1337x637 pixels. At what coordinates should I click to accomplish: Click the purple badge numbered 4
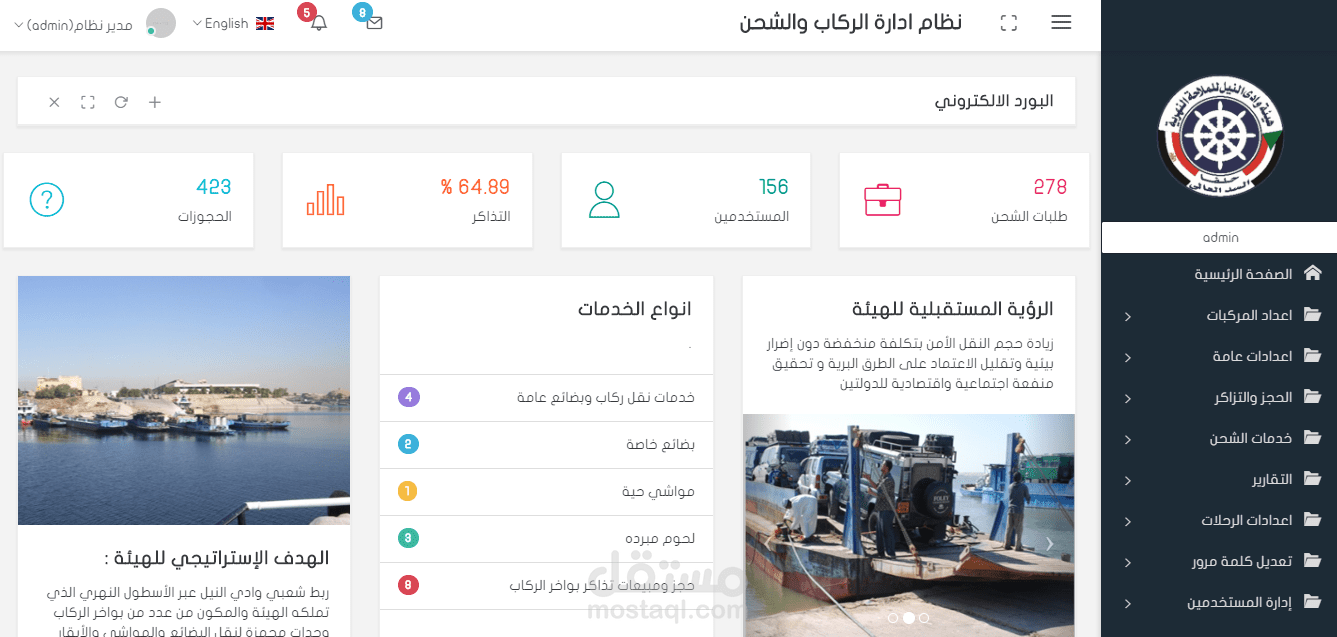[408, 397]
